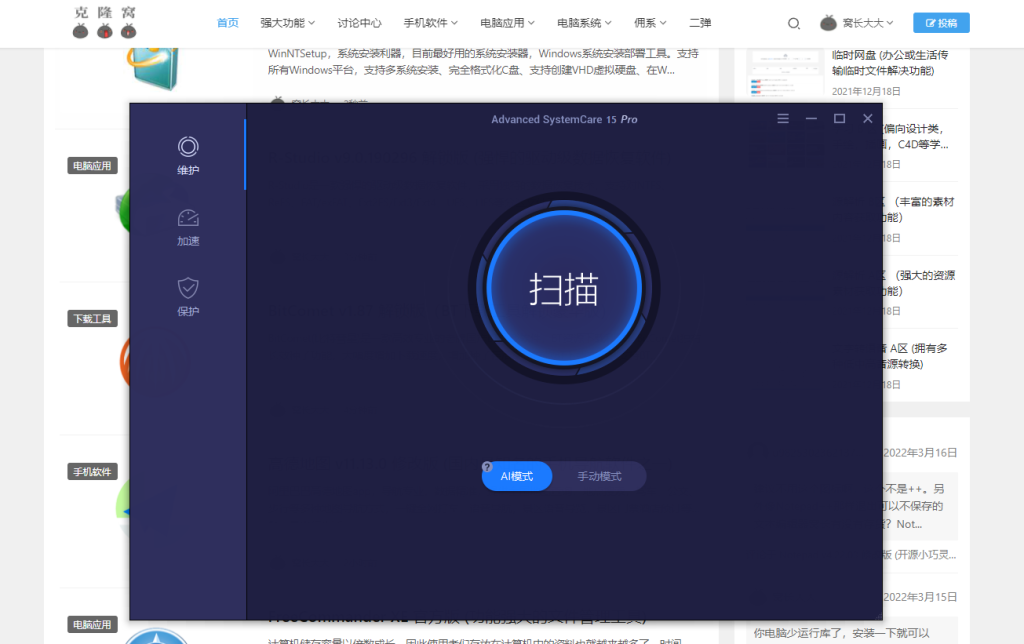This screenshot has height=644, width=1024.
Task: Close the Advanced SystemCare window
Action: (867, 118)
